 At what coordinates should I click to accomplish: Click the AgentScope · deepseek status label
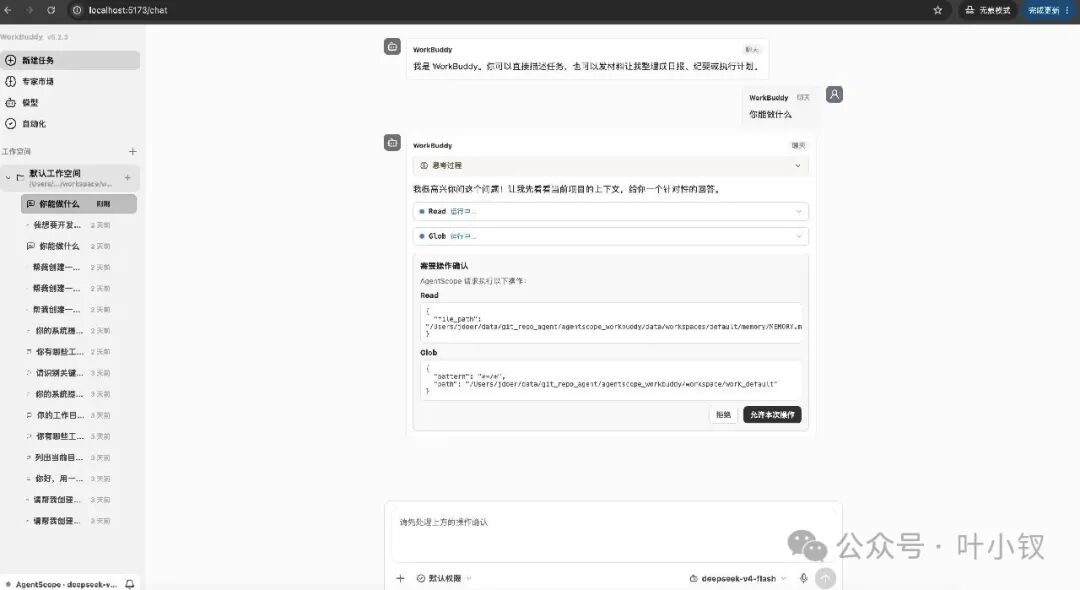click(63, 584)
